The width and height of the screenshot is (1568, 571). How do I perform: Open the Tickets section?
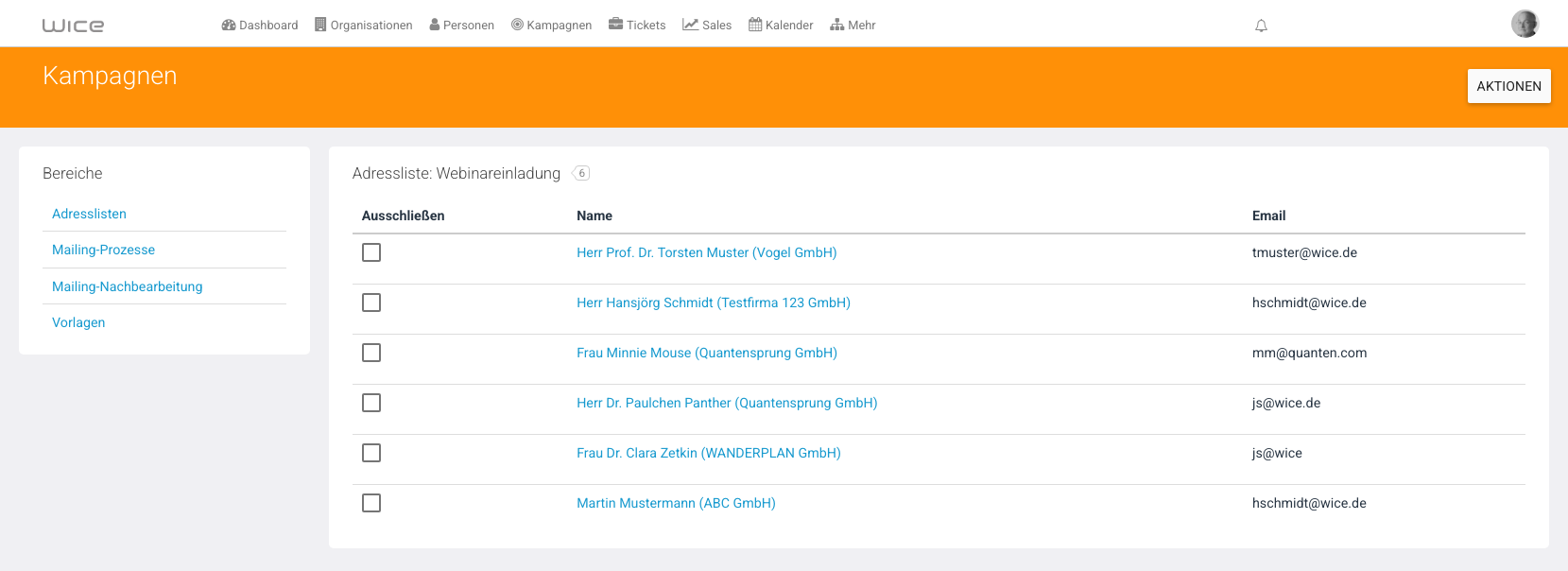[x=637, y=26]
